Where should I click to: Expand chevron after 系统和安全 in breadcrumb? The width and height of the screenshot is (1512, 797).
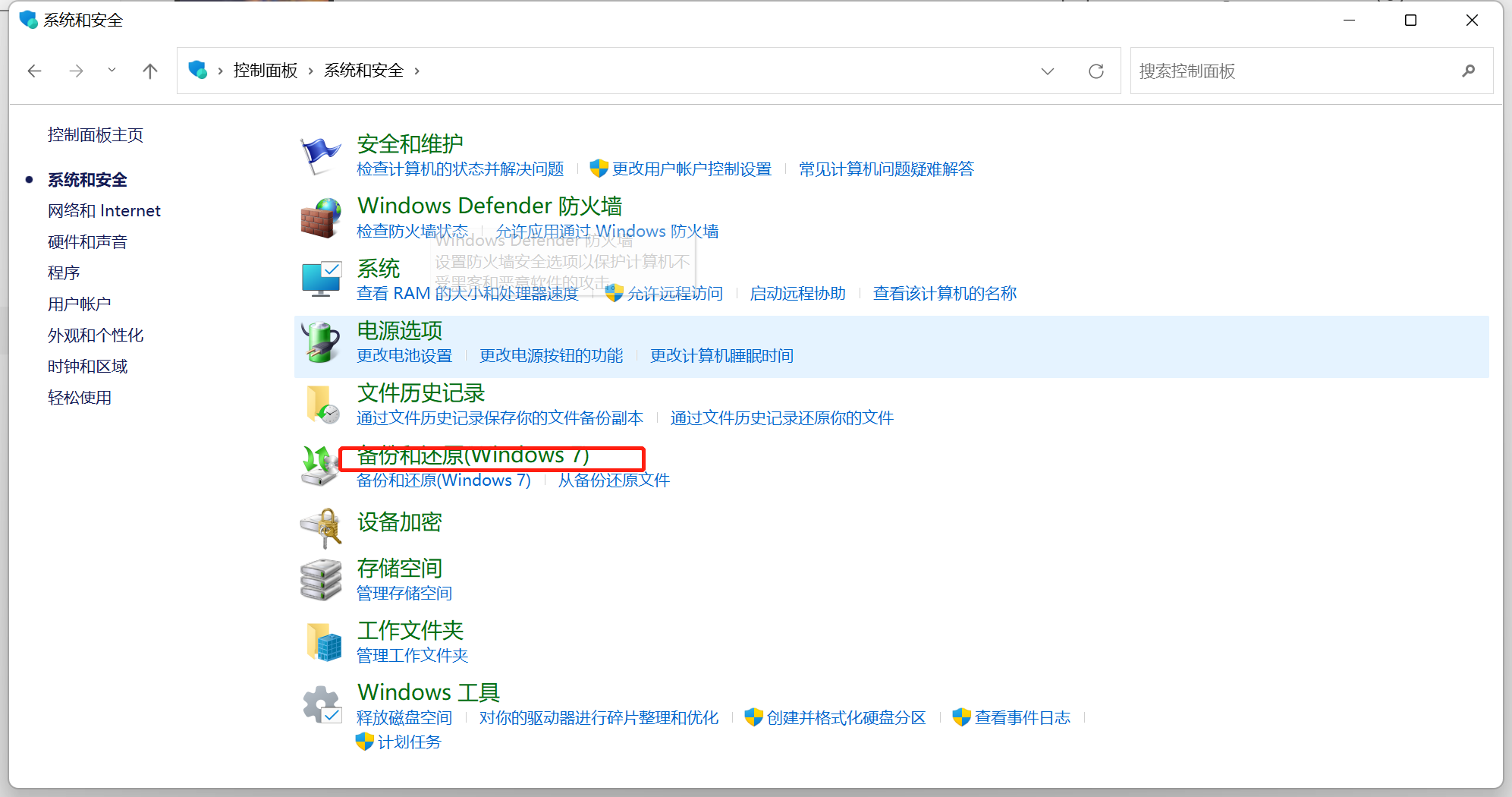click(x=417, y=71)
